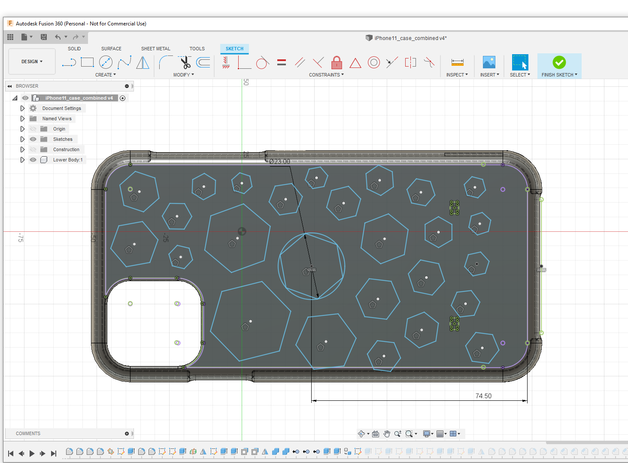Apply the Midpoint triangle constraint
The height and width of the screenshot is (472, 628).
point(355,63)
